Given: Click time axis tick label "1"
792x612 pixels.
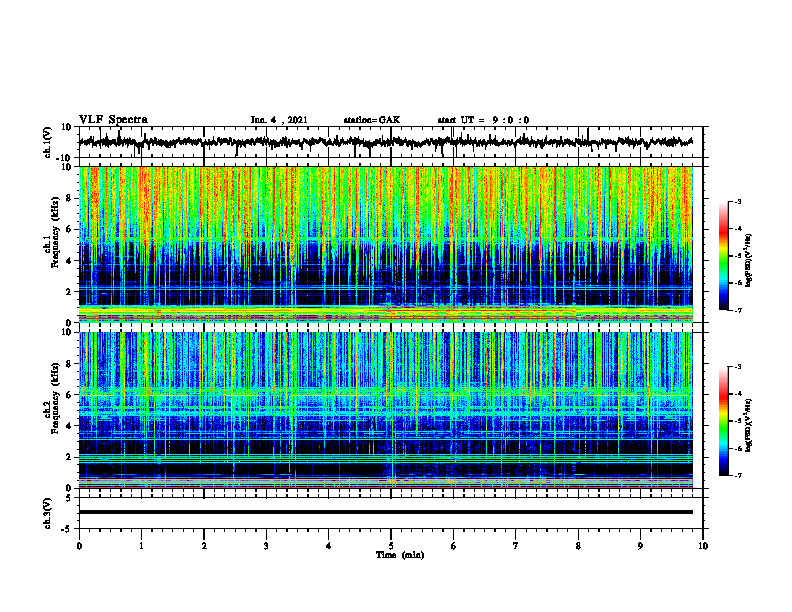Looking at the screenshot, I should 141,546.
